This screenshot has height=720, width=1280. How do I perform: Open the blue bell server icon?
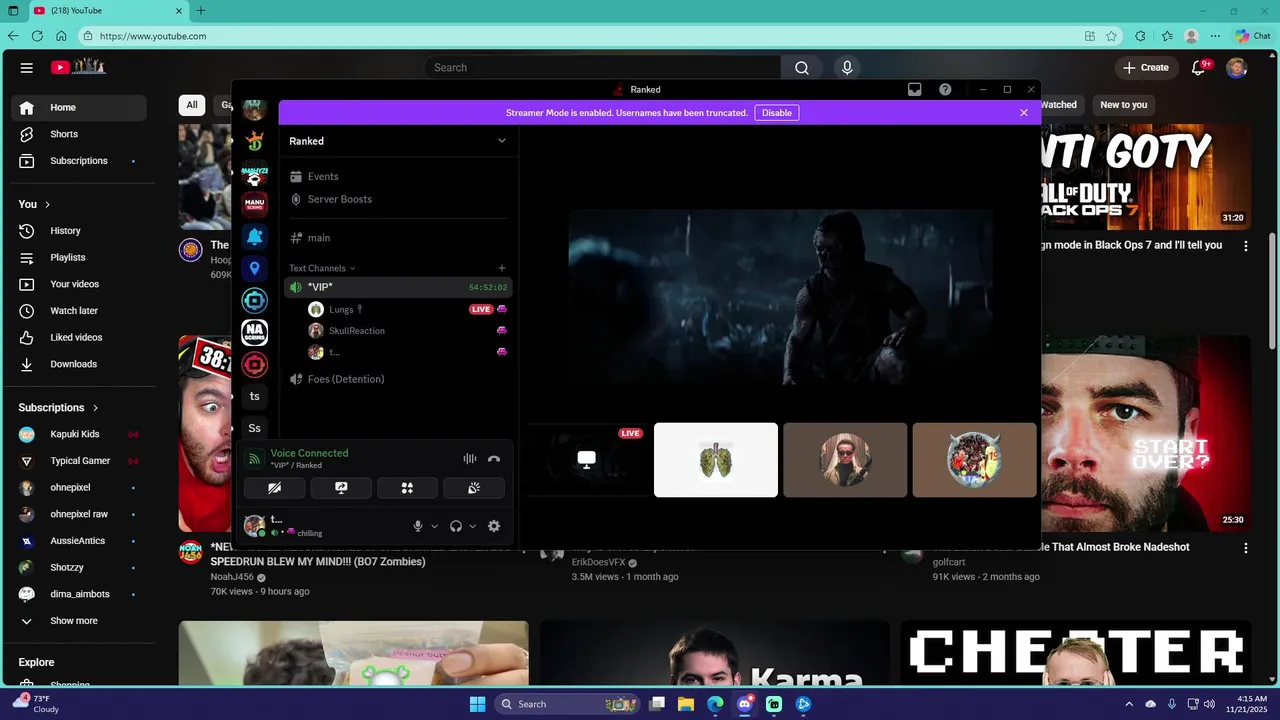click(x=255, y=236)
